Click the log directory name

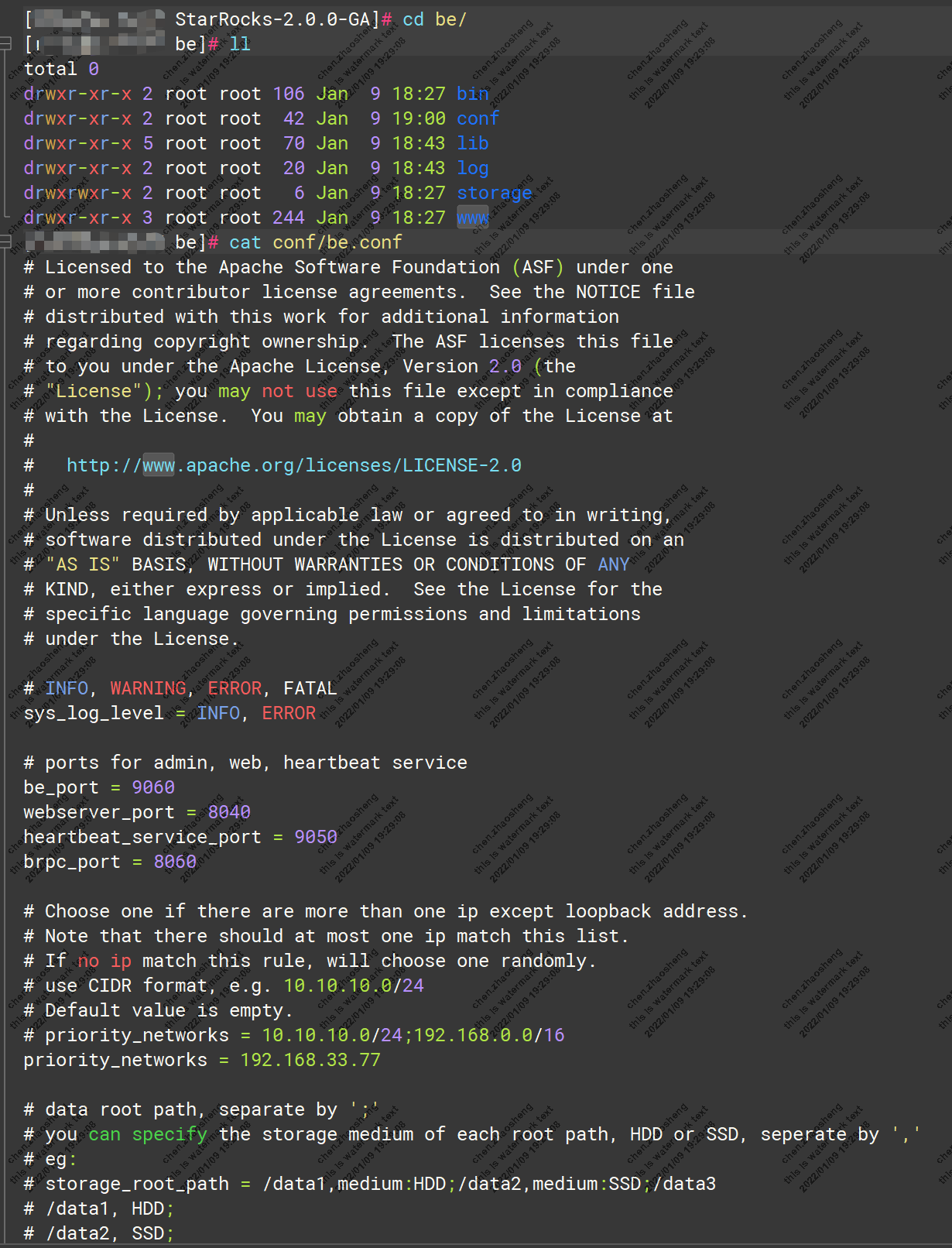(x=472, y=168)
